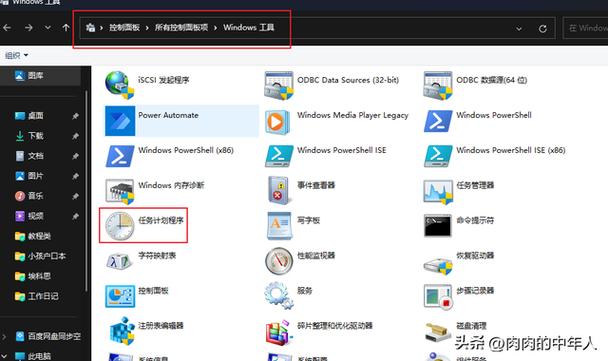Click 所有控制面板项 in the breadcrumb

pos(181,28)
